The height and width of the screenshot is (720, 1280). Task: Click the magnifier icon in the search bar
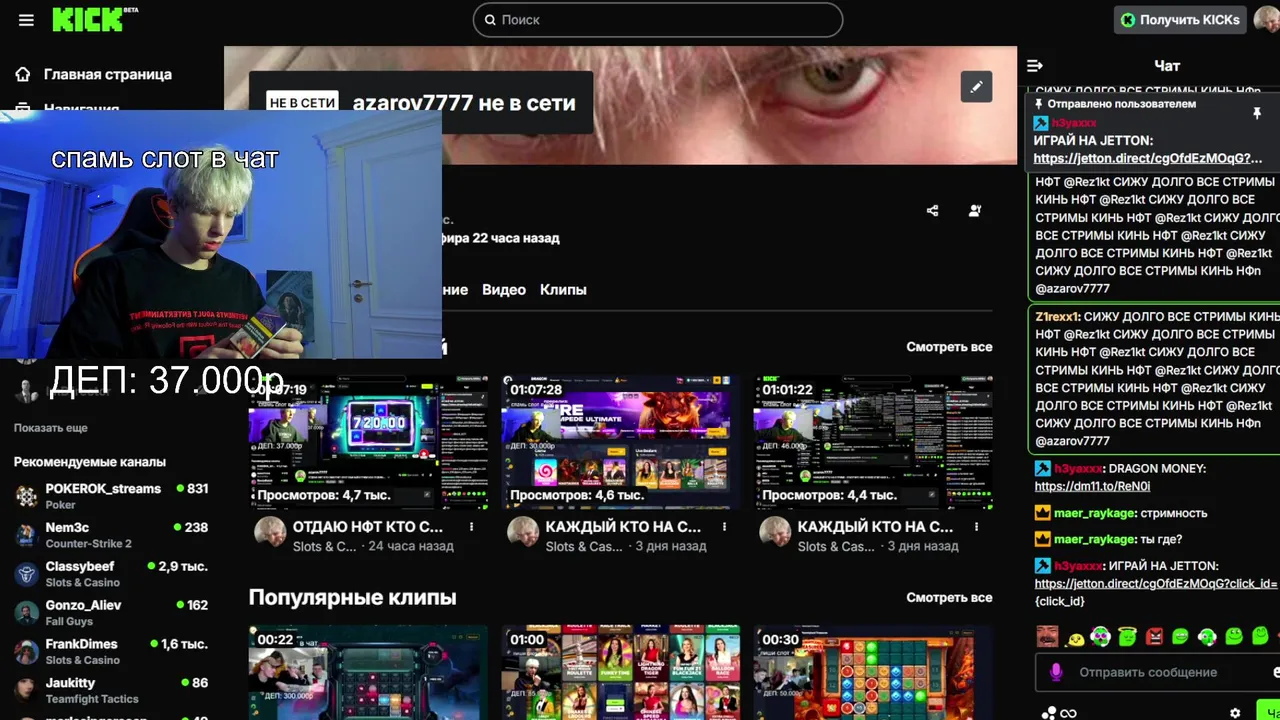point(490,20)
